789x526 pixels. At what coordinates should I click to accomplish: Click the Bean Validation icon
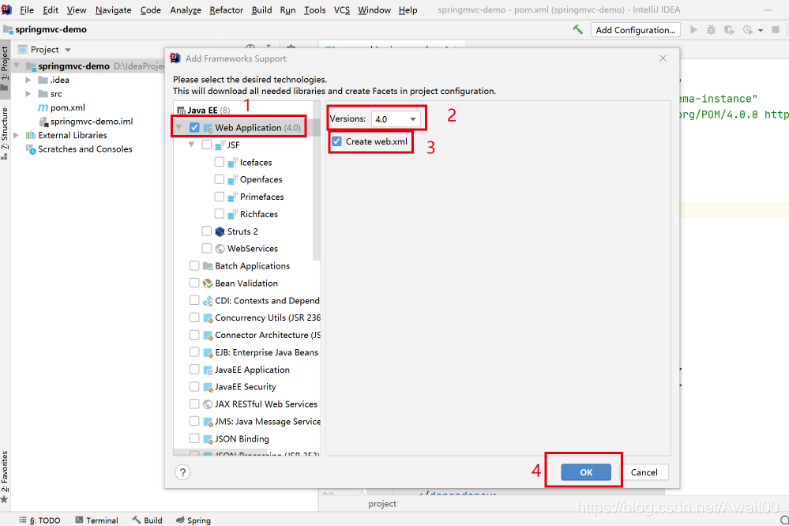207,283
